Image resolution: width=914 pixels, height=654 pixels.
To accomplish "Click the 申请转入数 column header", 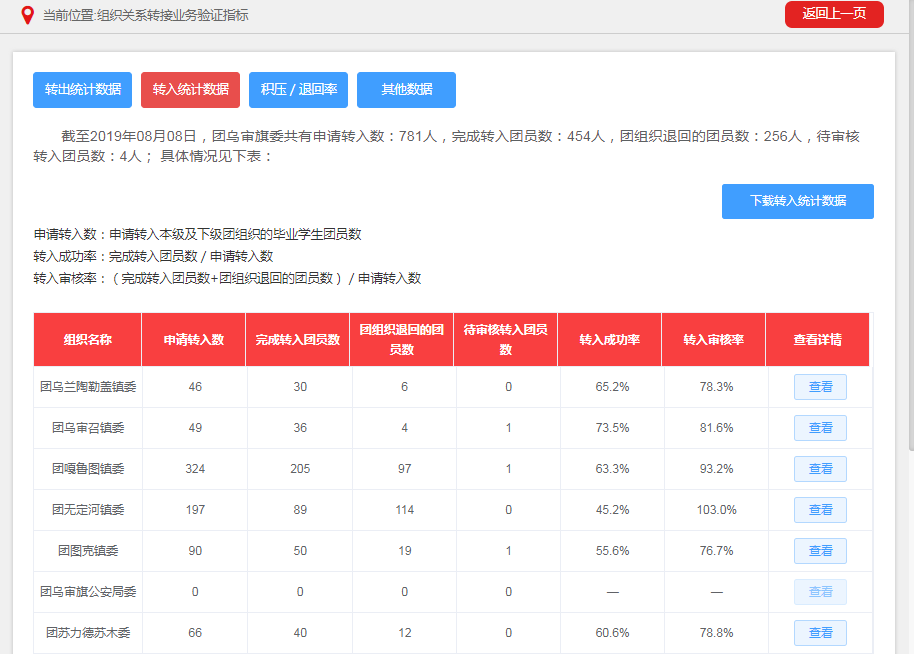I will pyautogui.click(x=194, y=340).
